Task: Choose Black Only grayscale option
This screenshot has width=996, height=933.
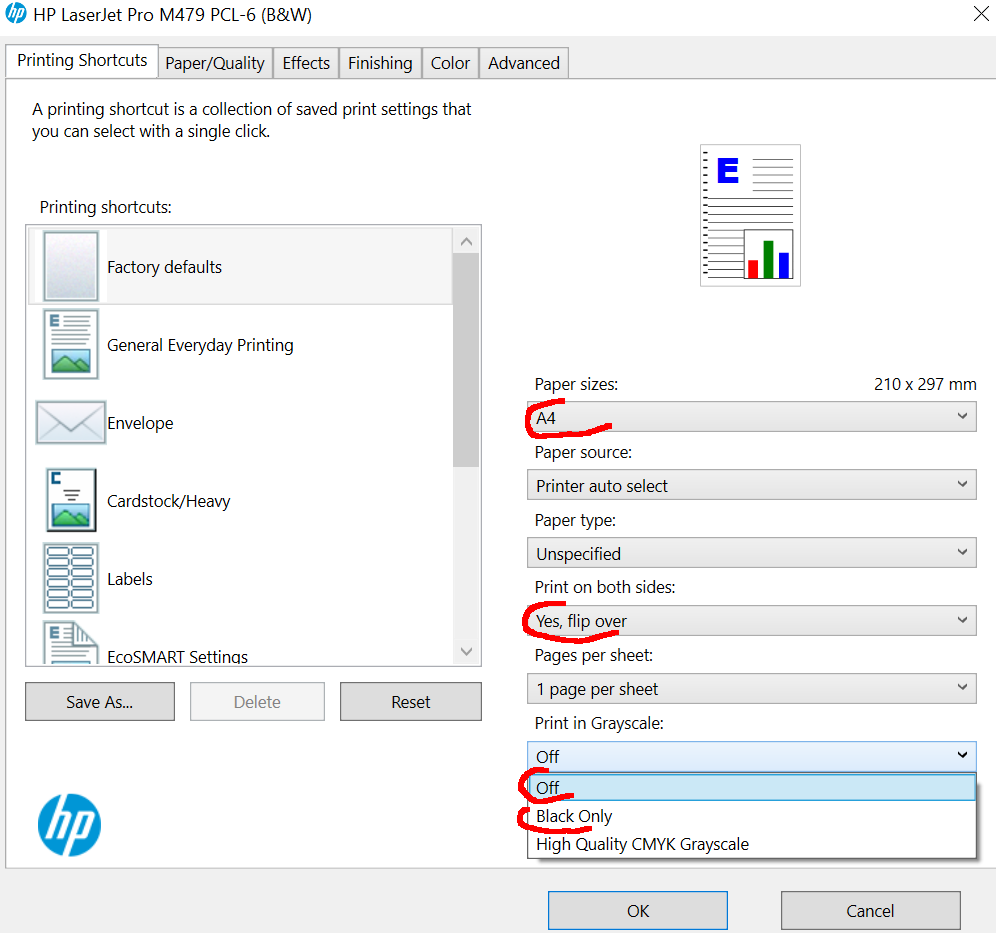Action: 751,816
